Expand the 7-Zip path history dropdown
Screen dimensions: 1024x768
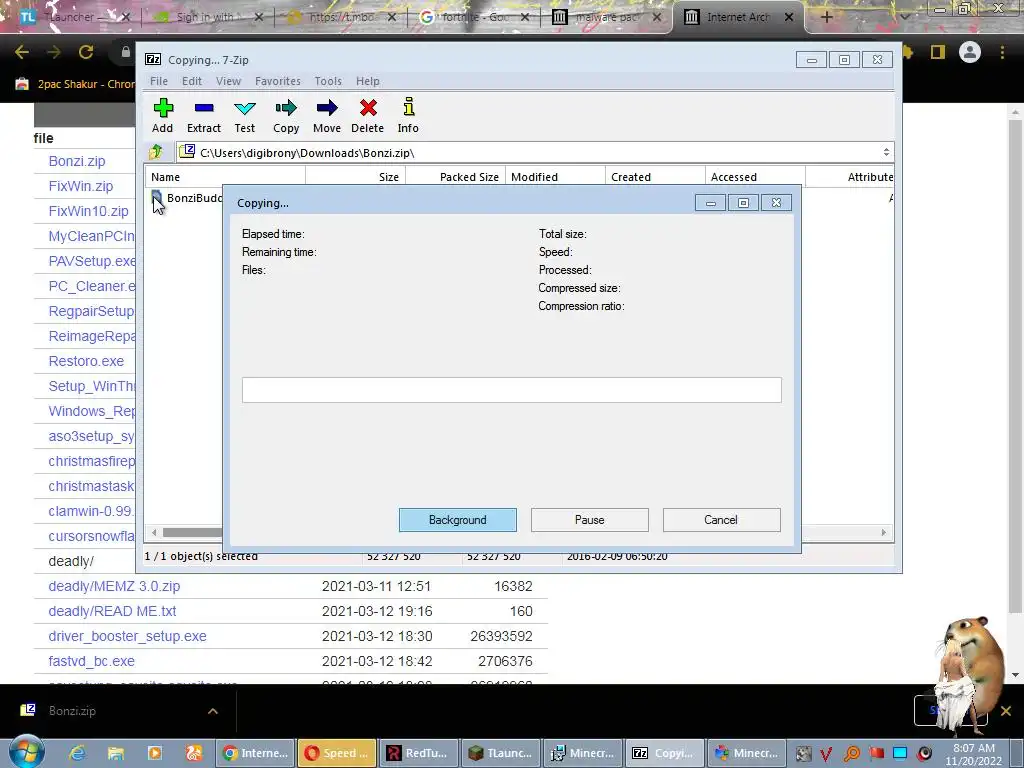(x=886, y=152)
